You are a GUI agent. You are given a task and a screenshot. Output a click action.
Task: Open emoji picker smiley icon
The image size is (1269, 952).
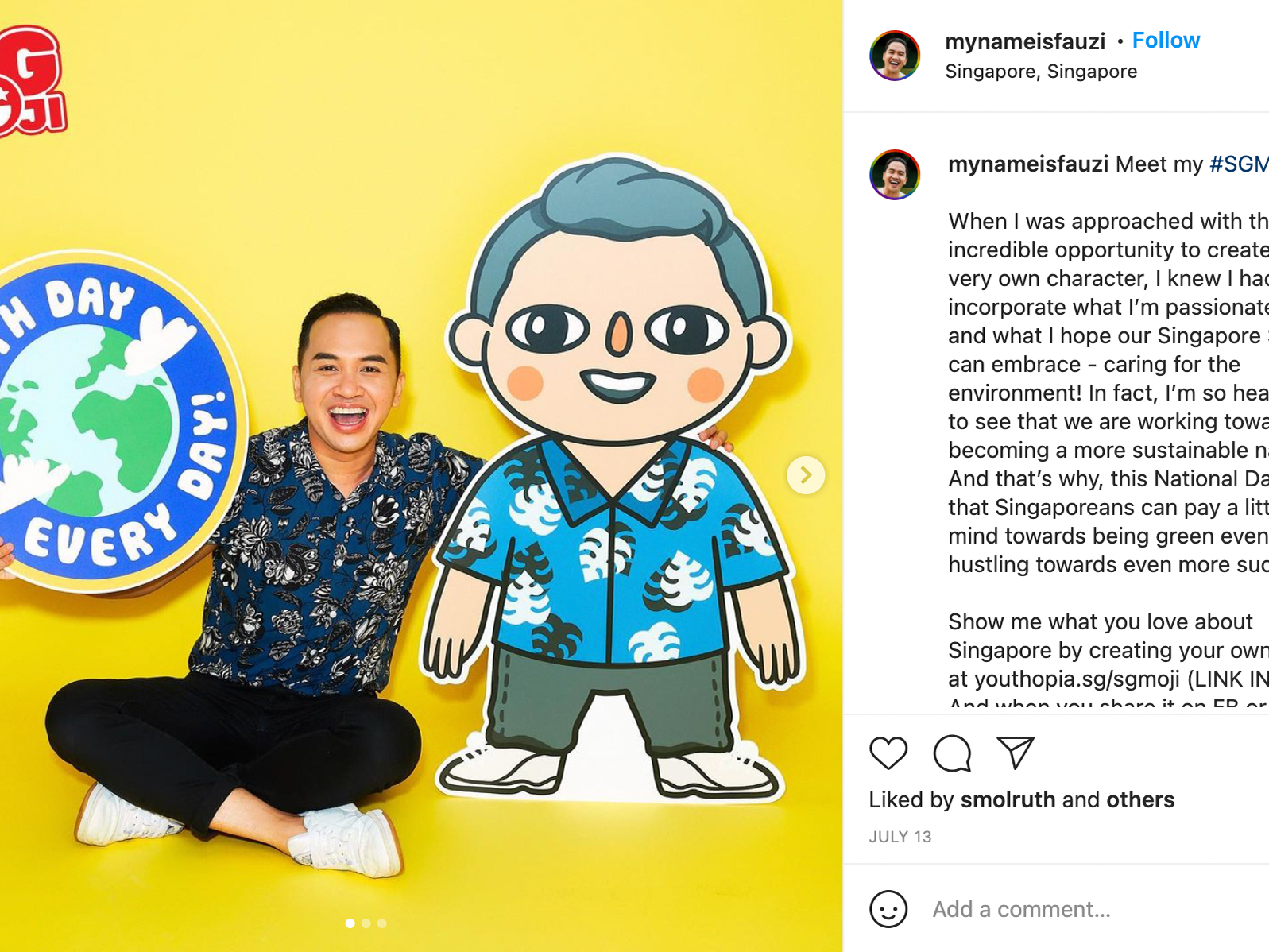click(888, 909)
